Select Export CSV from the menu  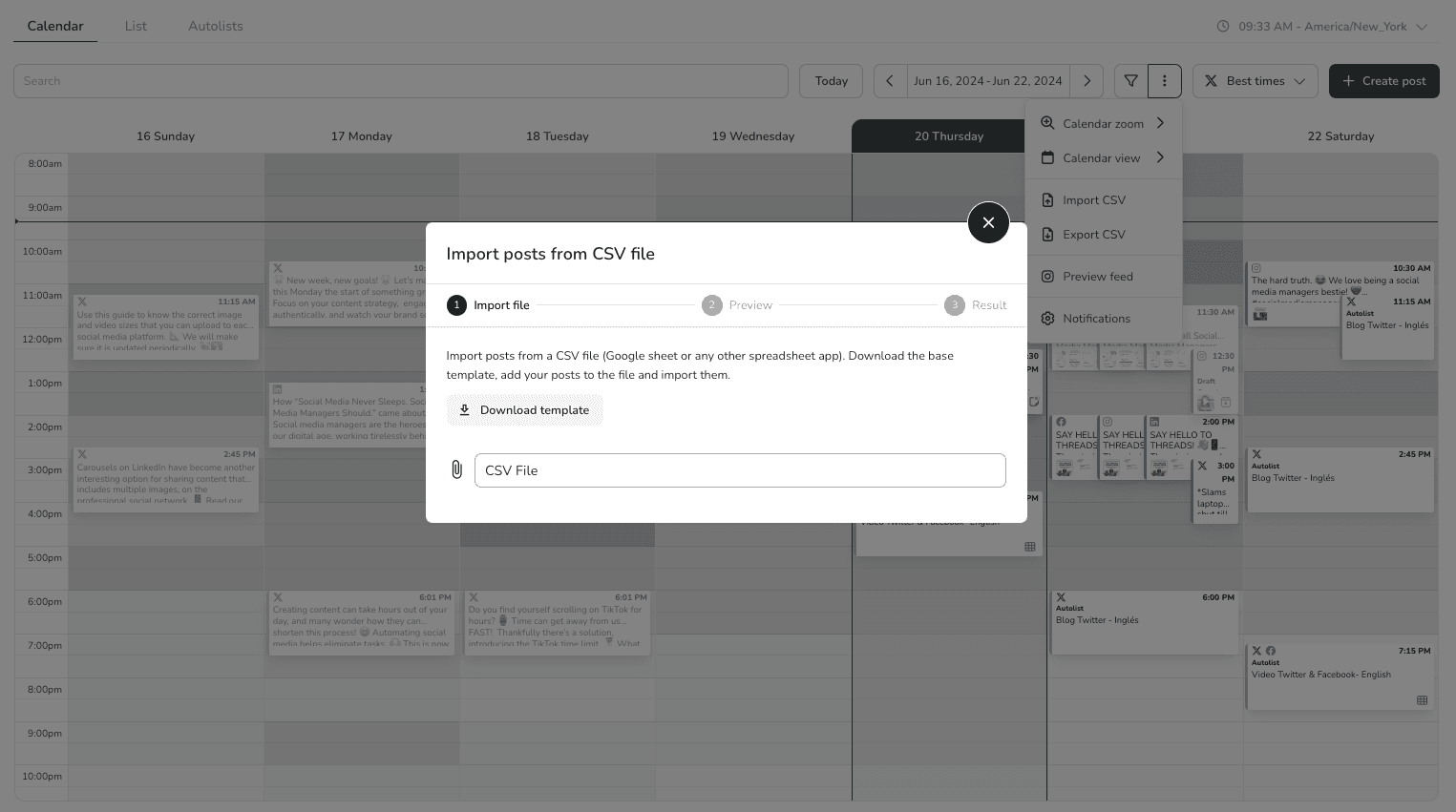pos(1093,235)
